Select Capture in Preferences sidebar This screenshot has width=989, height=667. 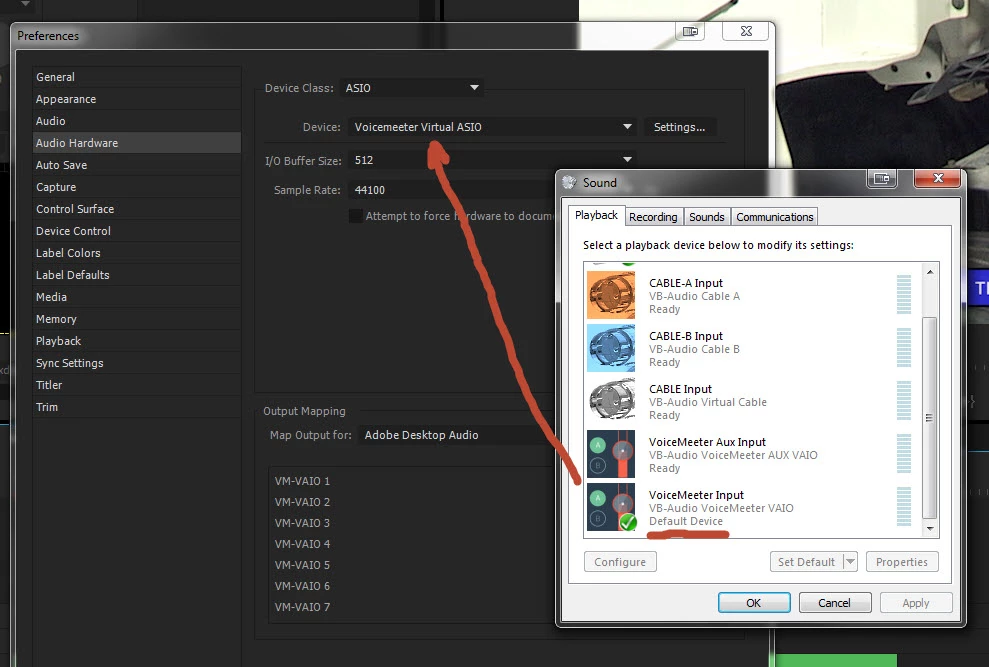pyautogui.click(x=137, y=187)
